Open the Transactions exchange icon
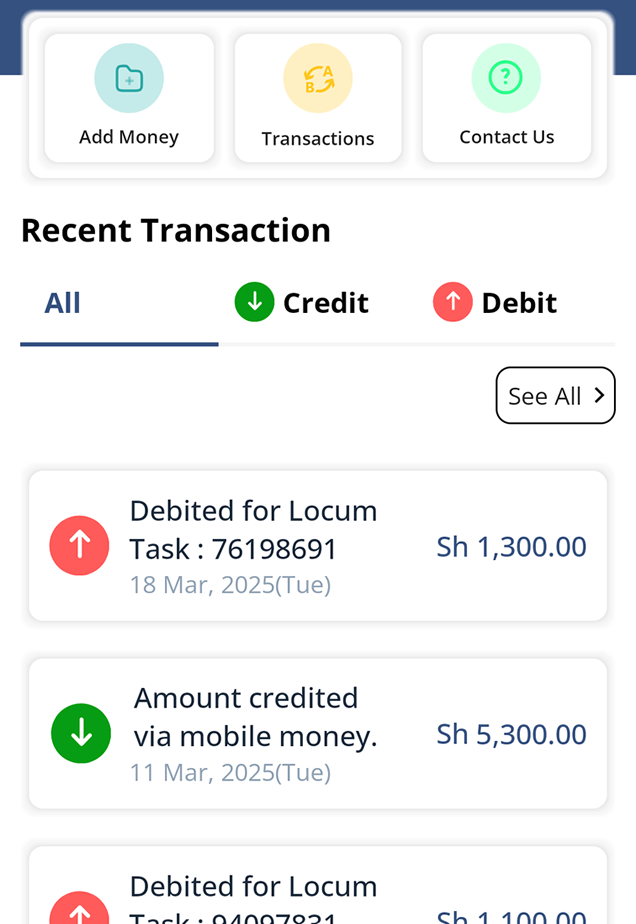 [x=318, y=78]
